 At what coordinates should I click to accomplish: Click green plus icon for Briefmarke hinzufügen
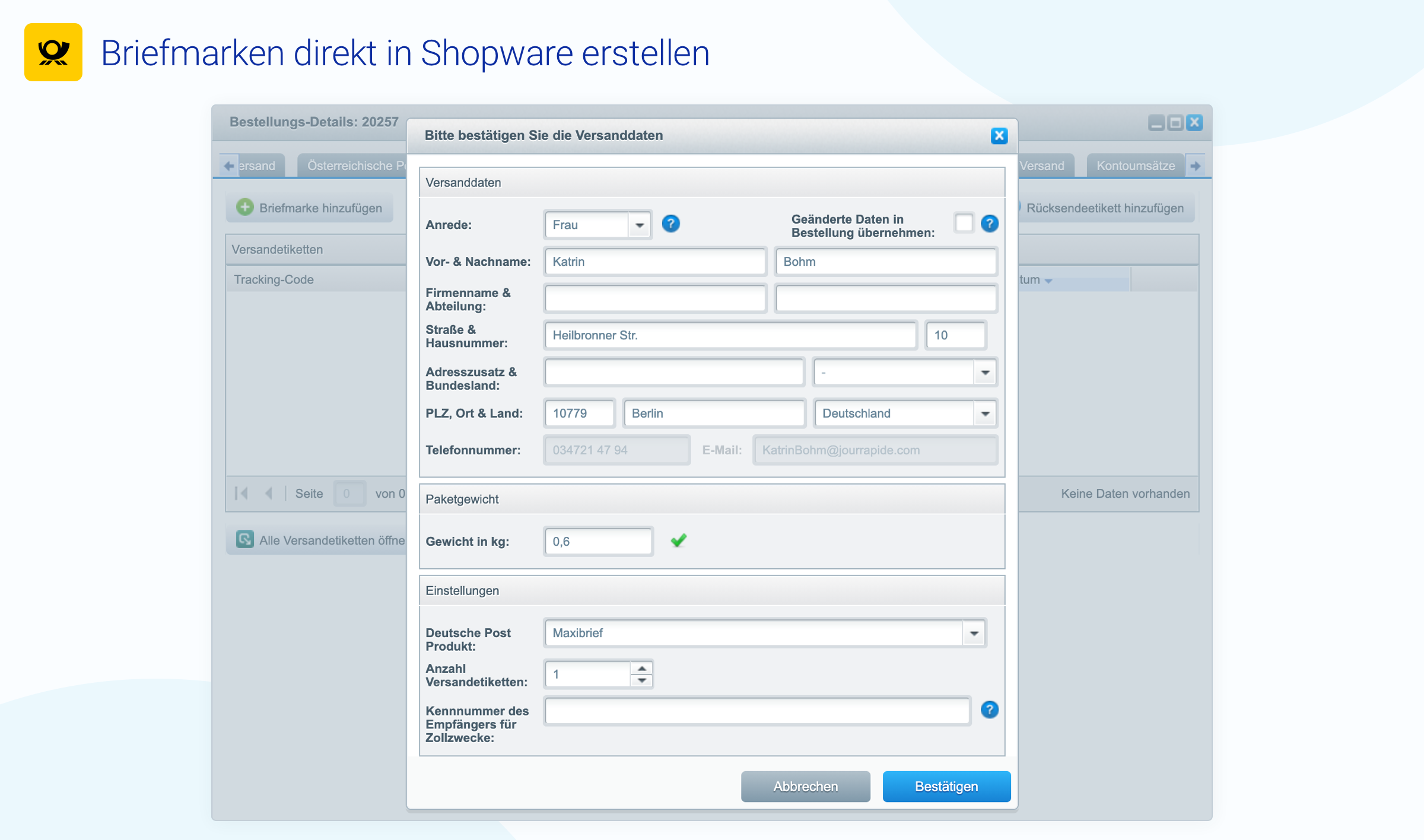[244, 207]
